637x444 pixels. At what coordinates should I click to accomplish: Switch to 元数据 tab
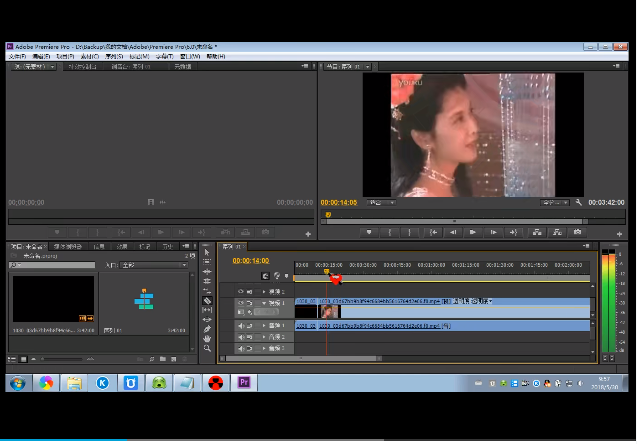pos(182,67)
